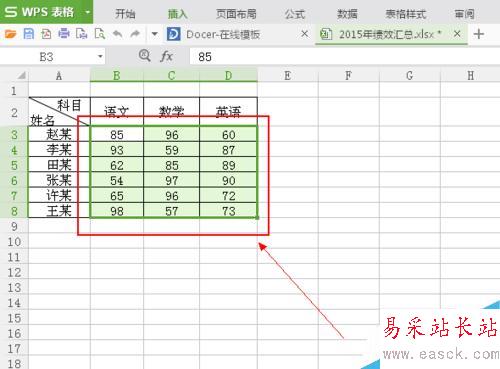Select row 9 header
This screenshot has width=500, height=369.
(14, 226)
